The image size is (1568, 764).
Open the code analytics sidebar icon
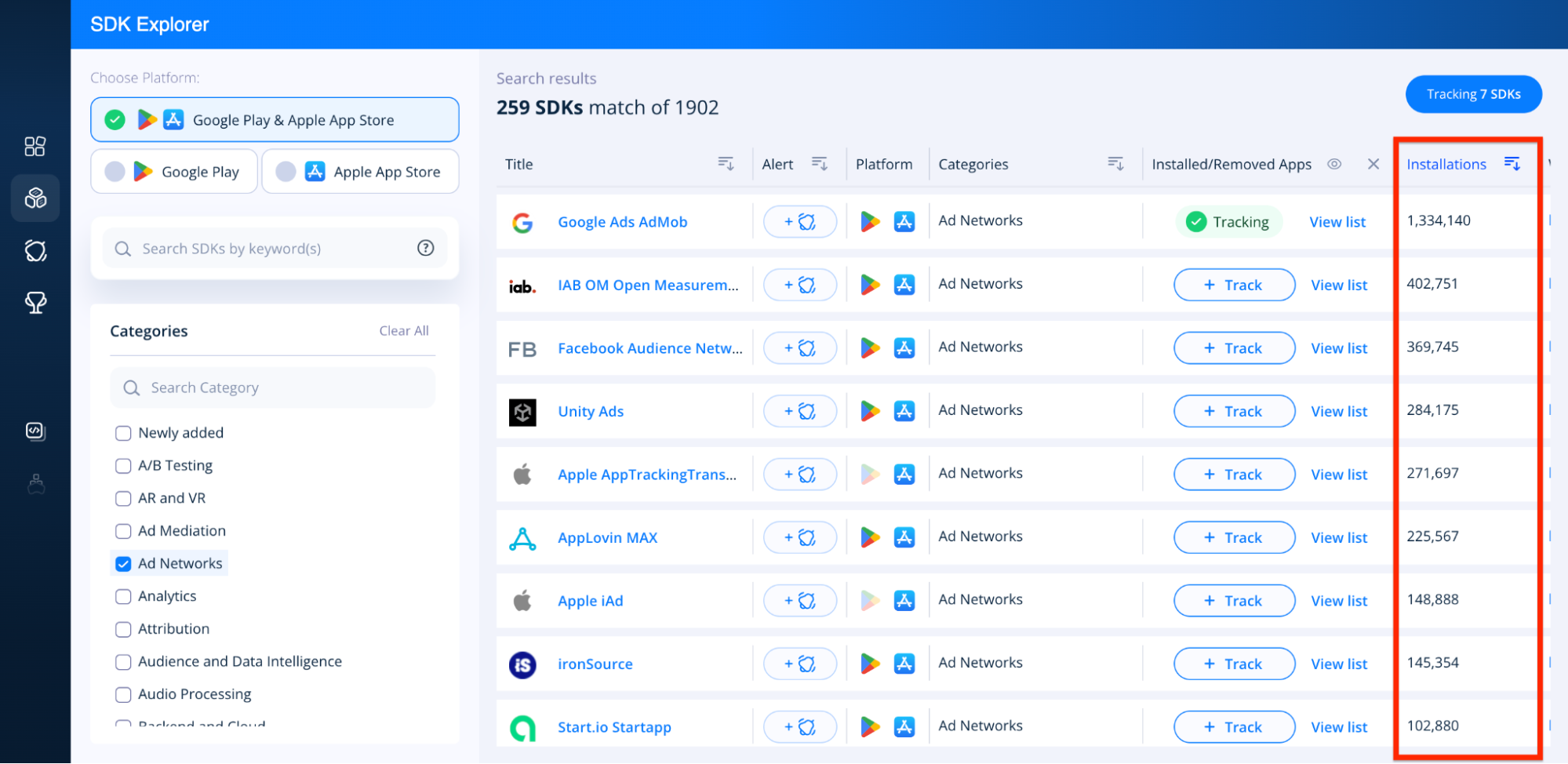coord(35,431)
